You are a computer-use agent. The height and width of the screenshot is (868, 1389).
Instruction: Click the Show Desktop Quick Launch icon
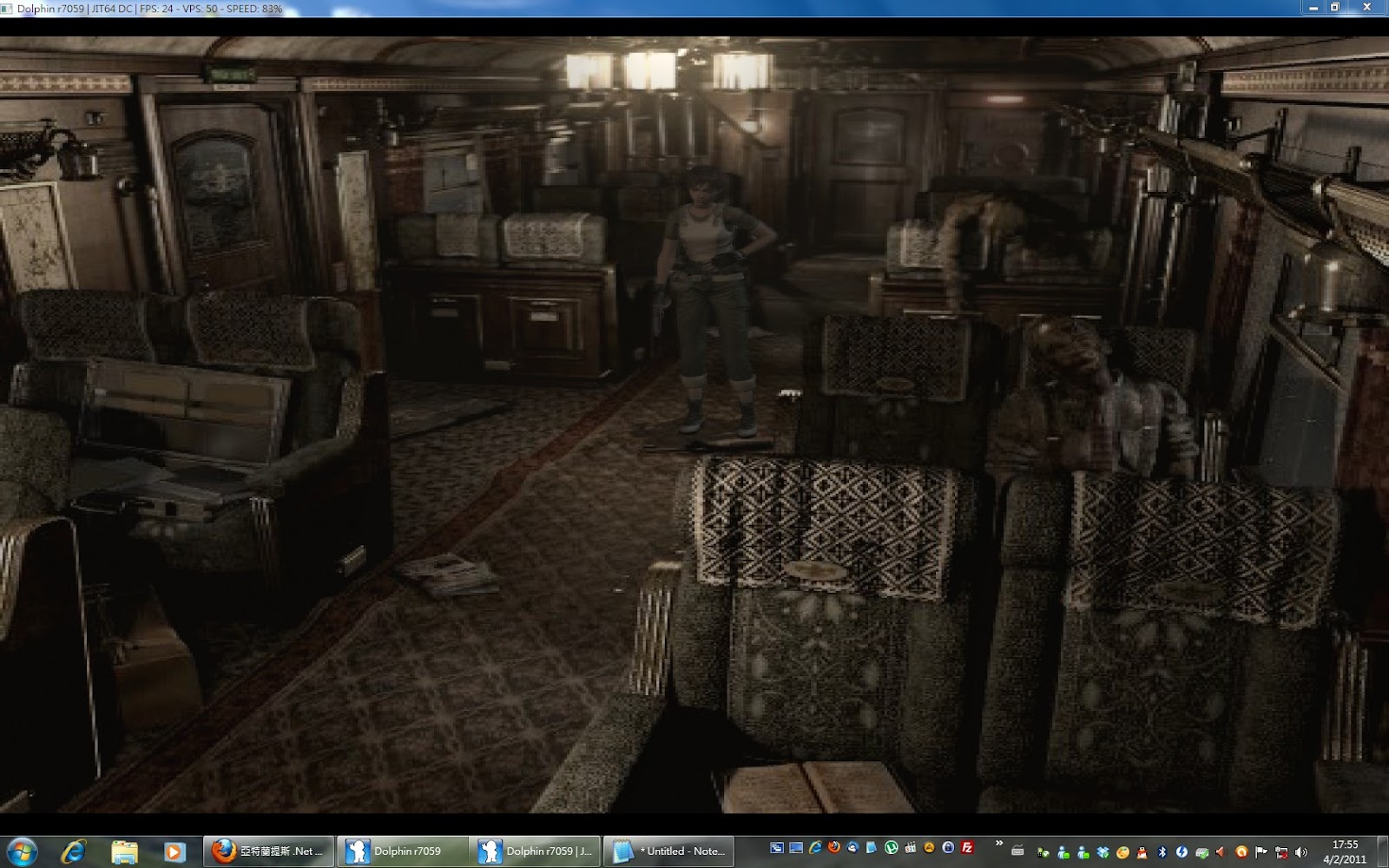click(796, 848)
